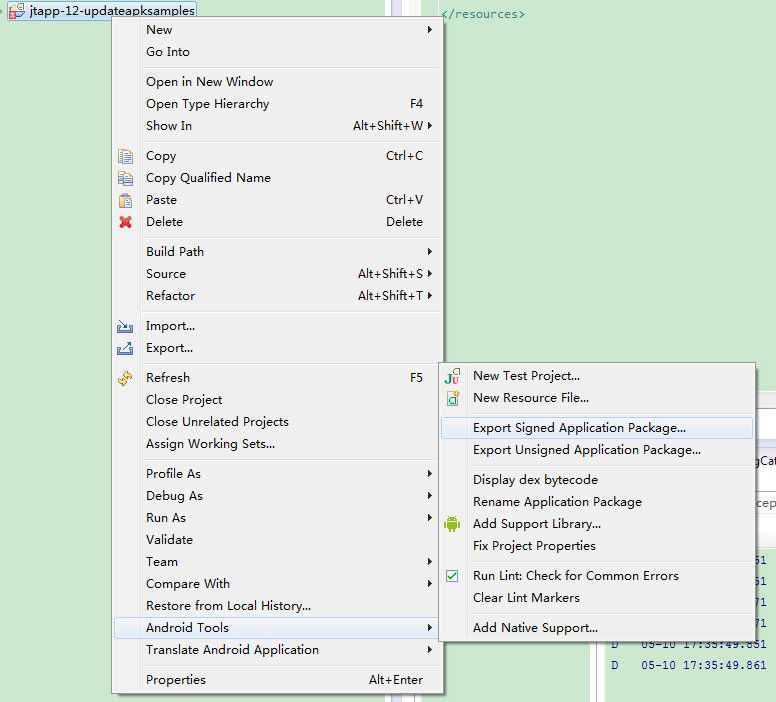Expand the Compare With submenu arrow

point(430,584)
